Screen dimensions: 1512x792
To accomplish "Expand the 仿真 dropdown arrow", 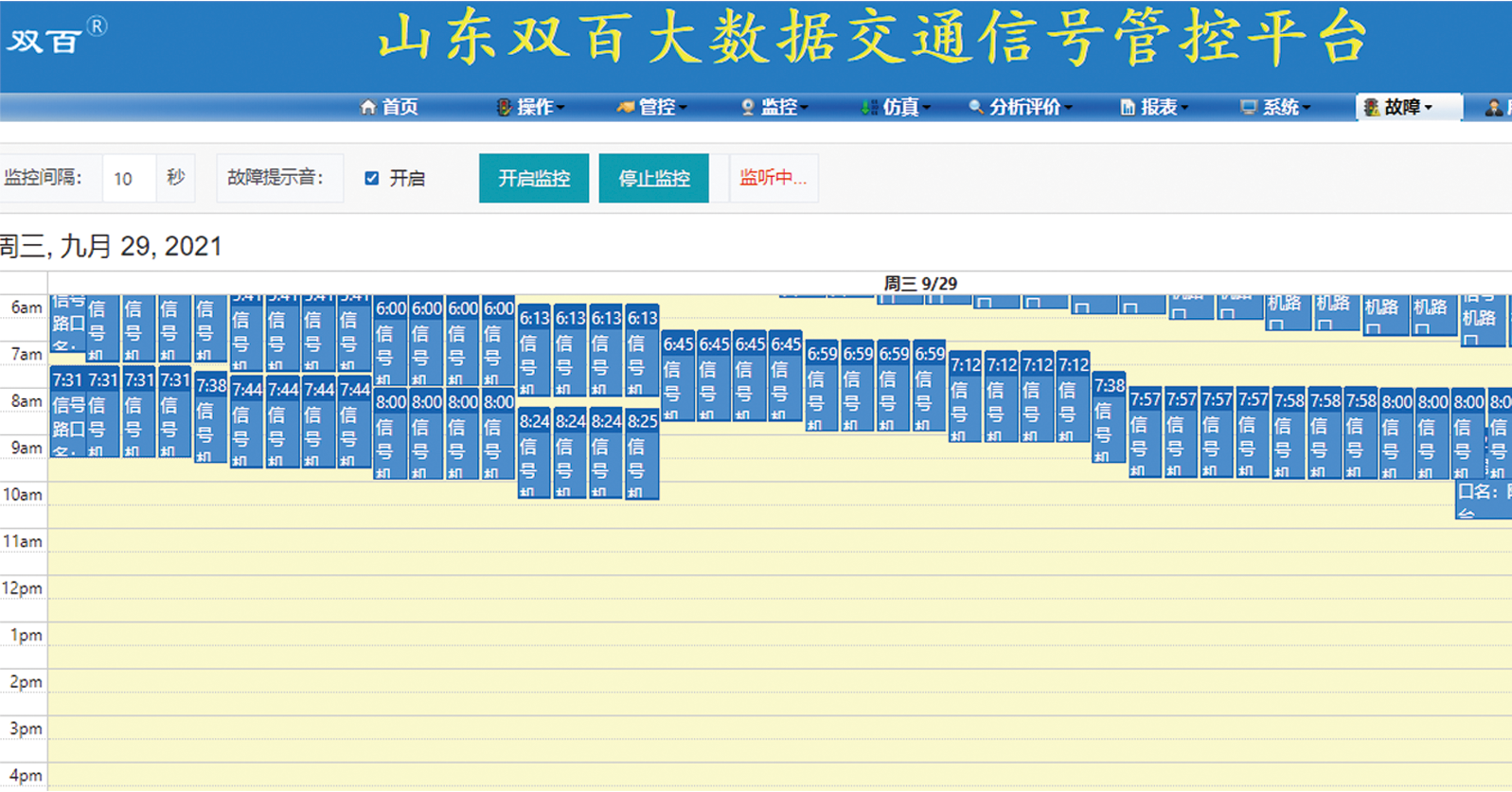I will [926, 108].
